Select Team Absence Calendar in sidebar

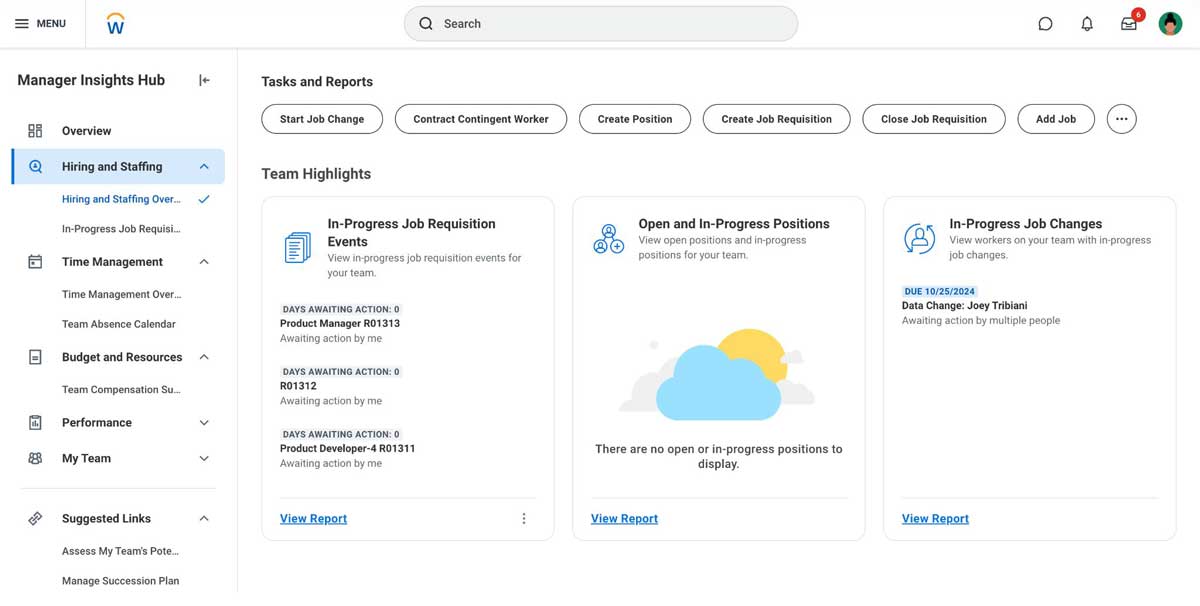point(118,324)
